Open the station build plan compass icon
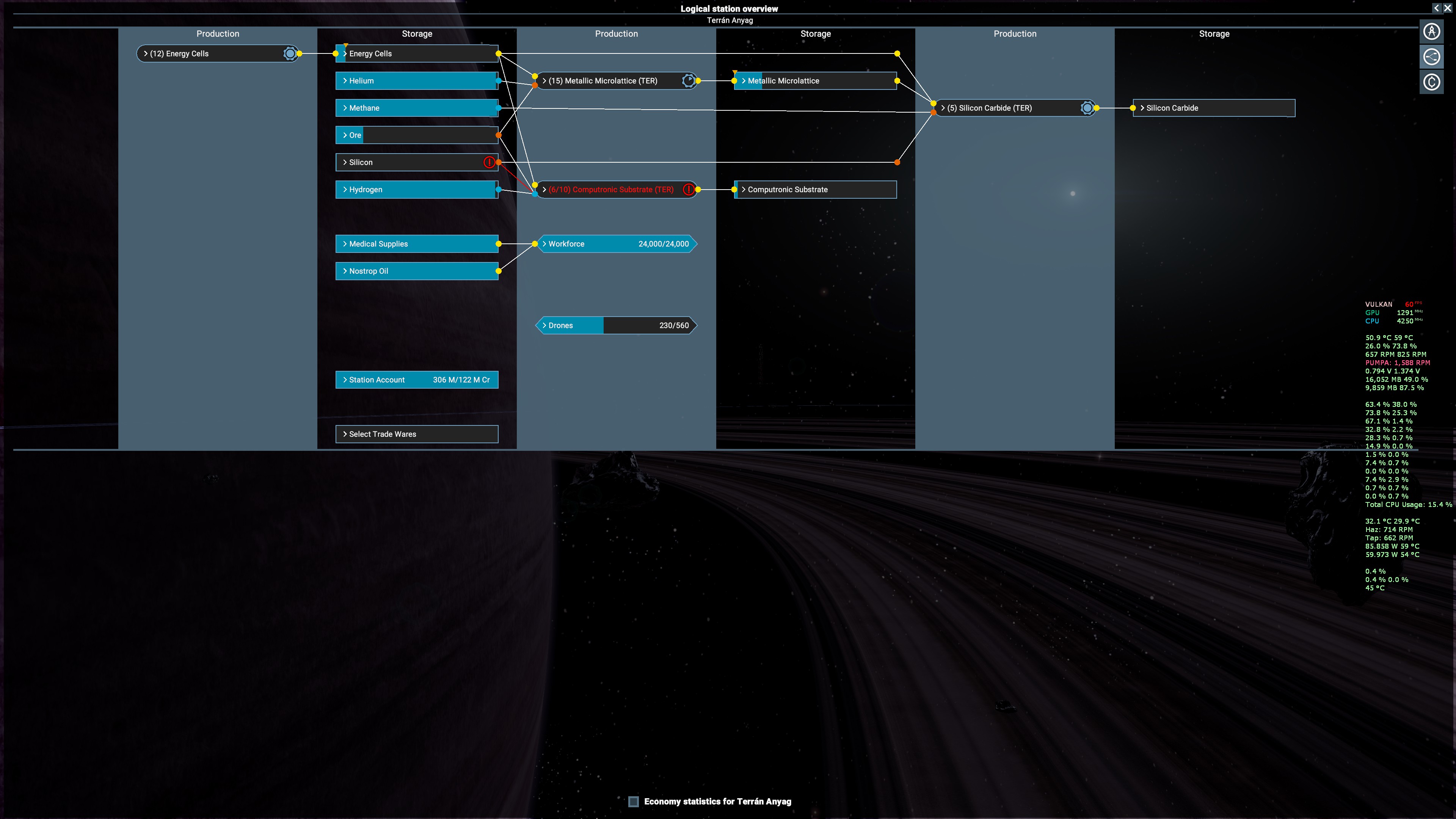 (1431, 31)
